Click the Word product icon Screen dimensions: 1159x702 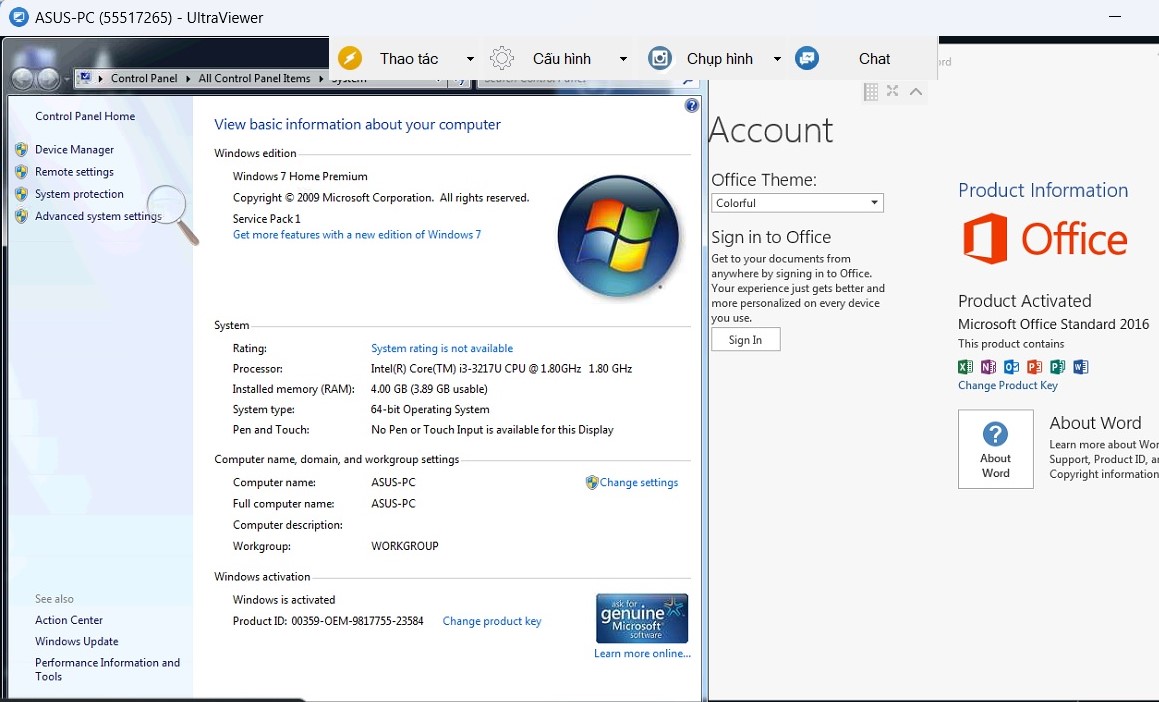pyautogui.click(x=1081, y=367)
